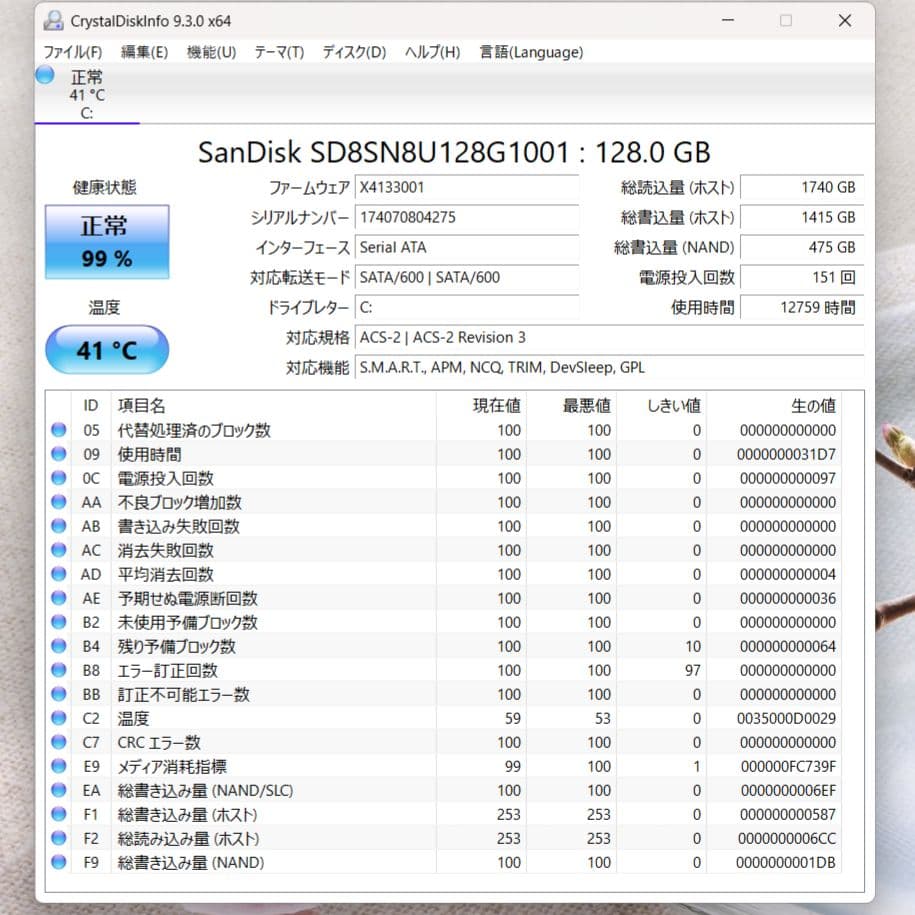Click the 41 °C temperature badge

pos(106,350)
